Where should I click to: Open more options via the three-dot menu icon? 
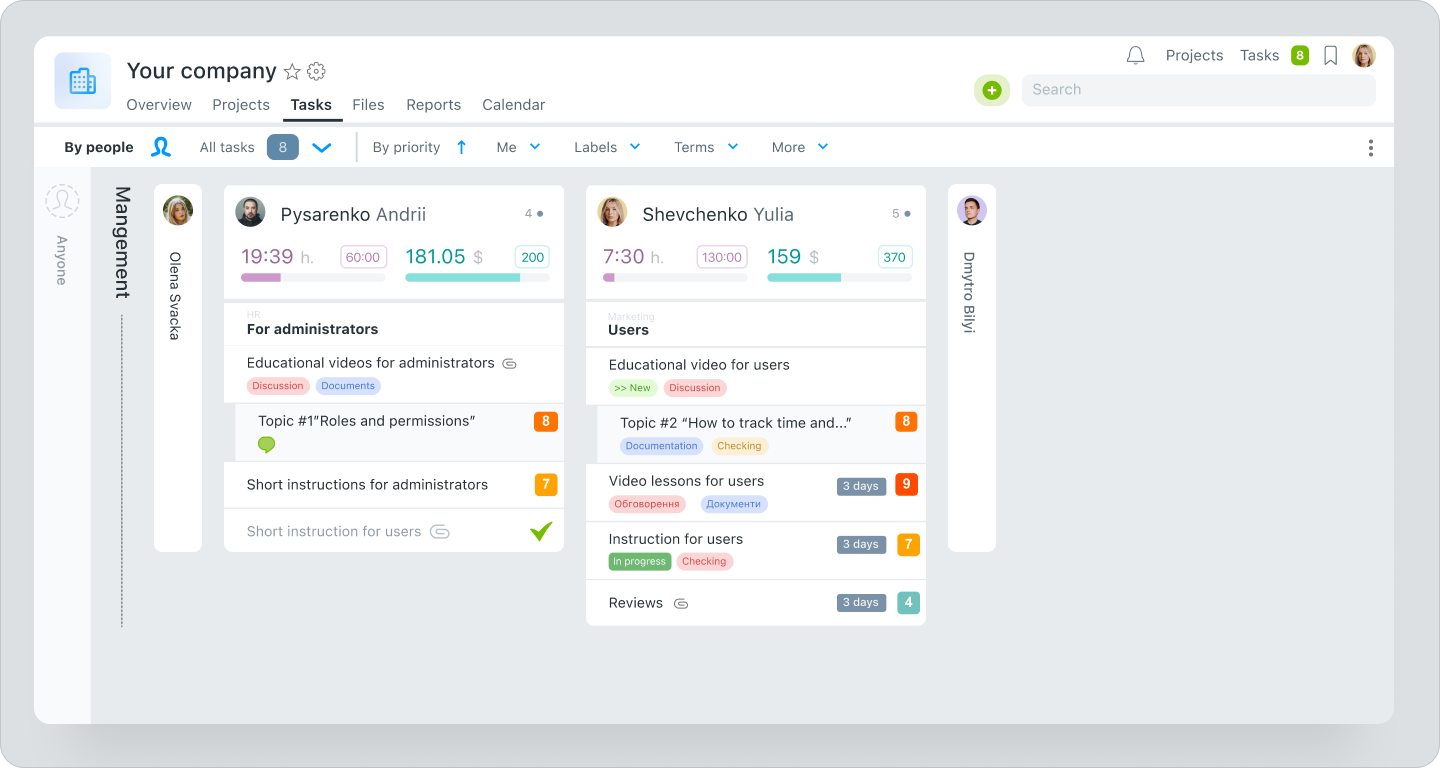point(1371,147)
